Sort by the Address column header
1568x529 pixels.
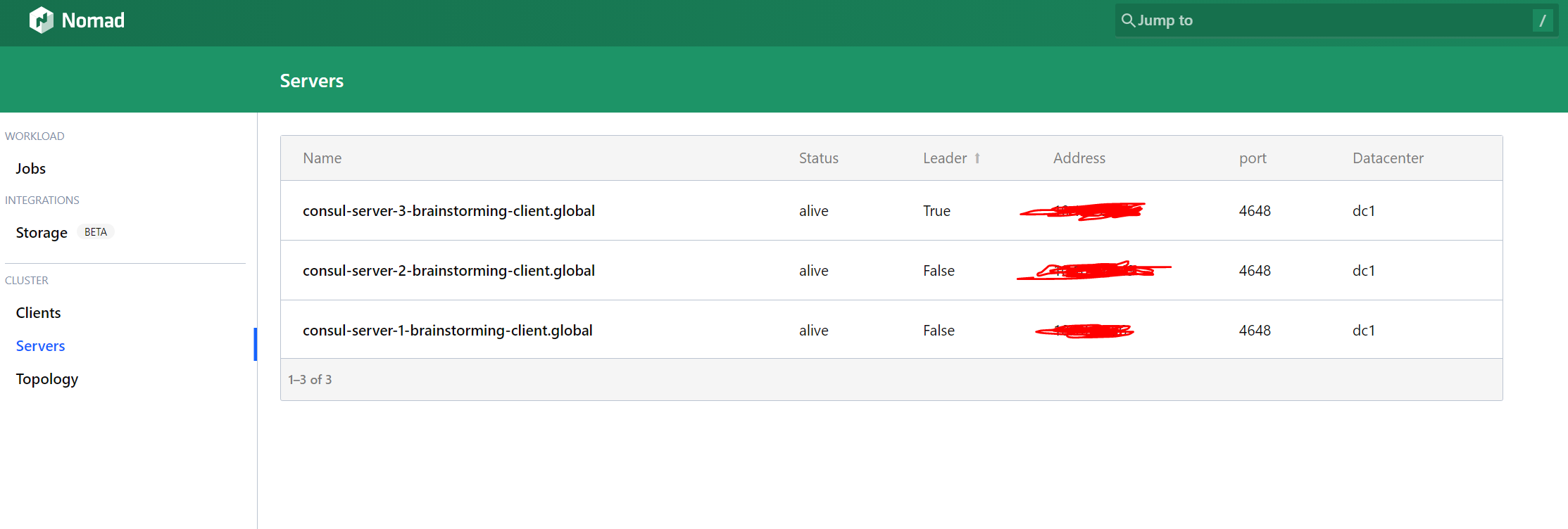[x=1079, y=158]
